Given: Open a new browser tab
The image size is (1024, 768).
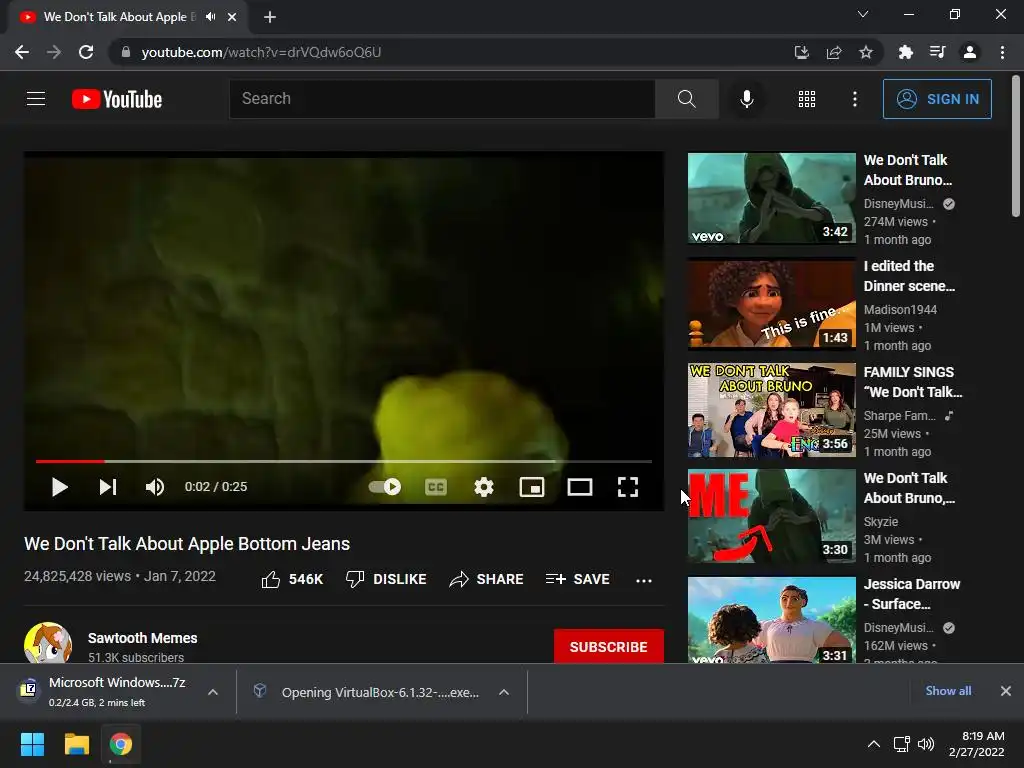Looking at the screenshot, I should [x=270, y=17].
